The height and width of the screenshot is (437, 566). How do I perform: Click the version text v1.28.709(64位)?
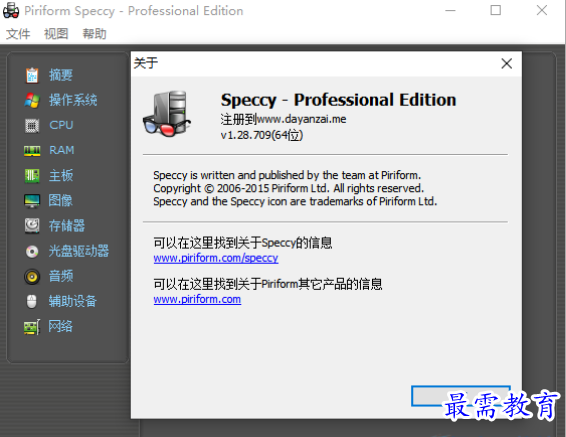pos(262,135)
